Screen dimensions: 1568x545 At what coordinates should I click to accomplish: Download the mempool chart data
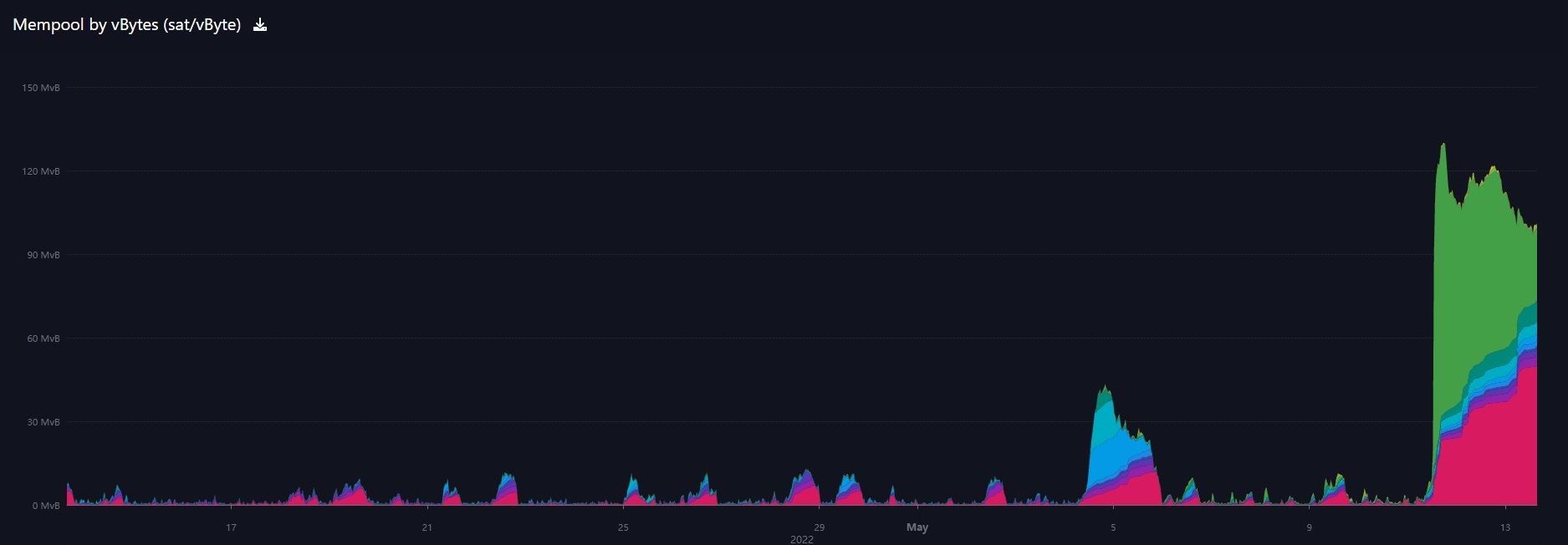260,24
